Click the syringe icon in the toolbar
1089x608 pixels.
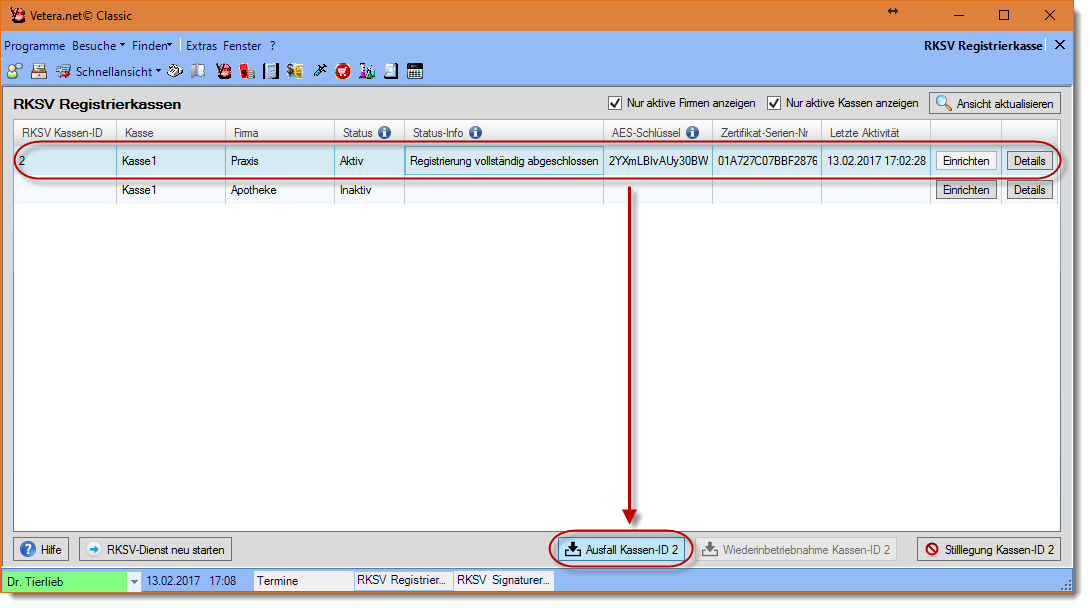tap(320, 71)
